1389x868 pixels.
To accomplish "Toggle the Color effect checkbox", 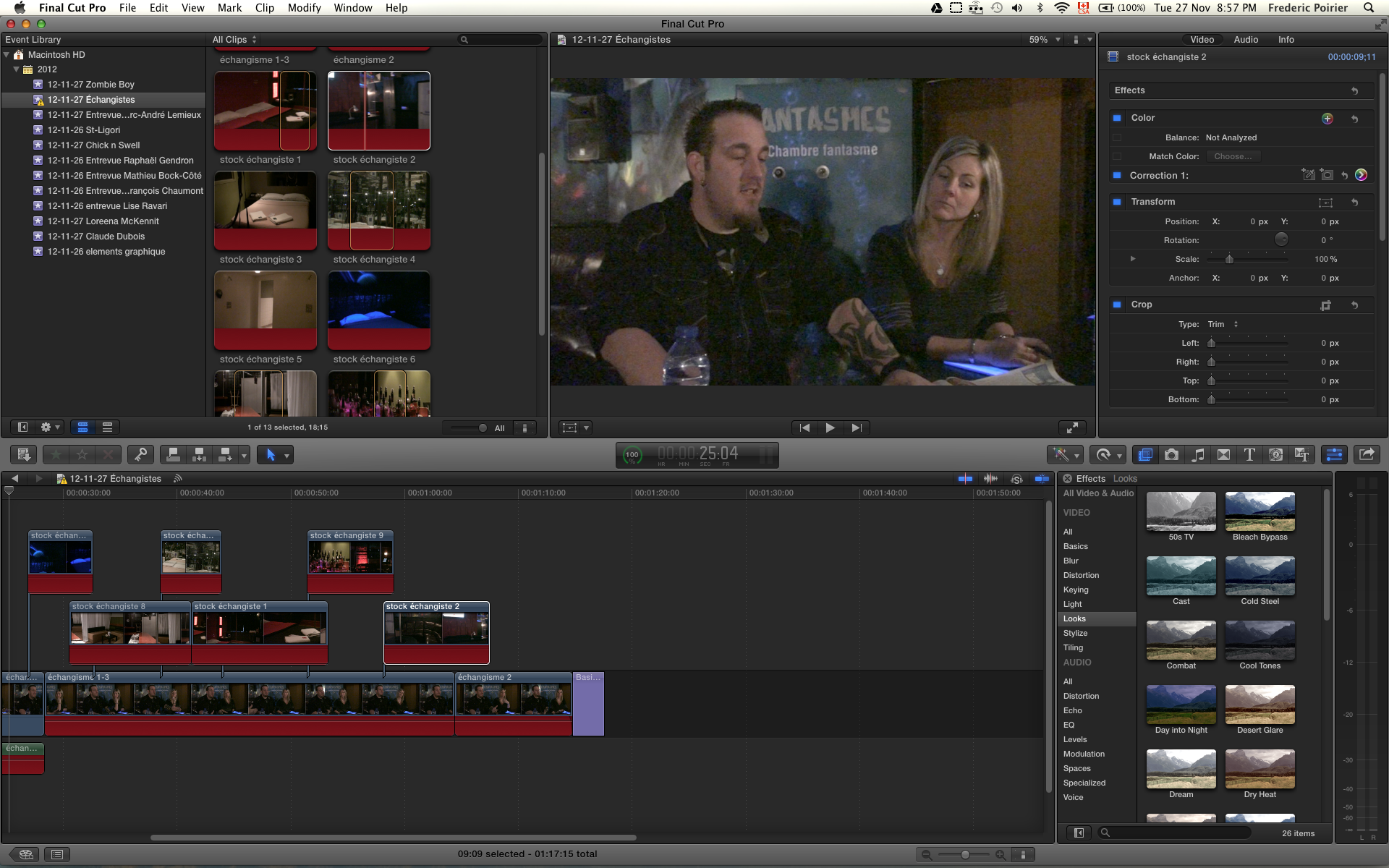I will (x=1117, y=118).
